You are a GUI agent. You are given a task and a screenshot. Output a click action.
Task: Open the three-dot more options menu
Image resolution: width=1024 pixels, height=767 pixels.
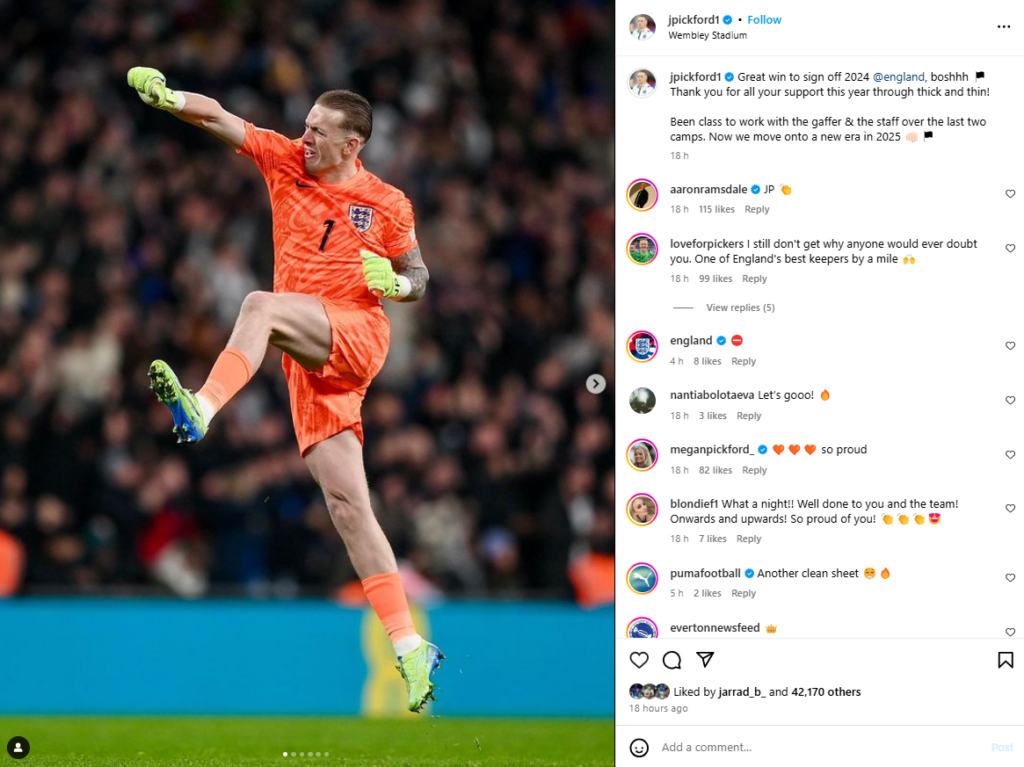click(x=1004, y=27)
